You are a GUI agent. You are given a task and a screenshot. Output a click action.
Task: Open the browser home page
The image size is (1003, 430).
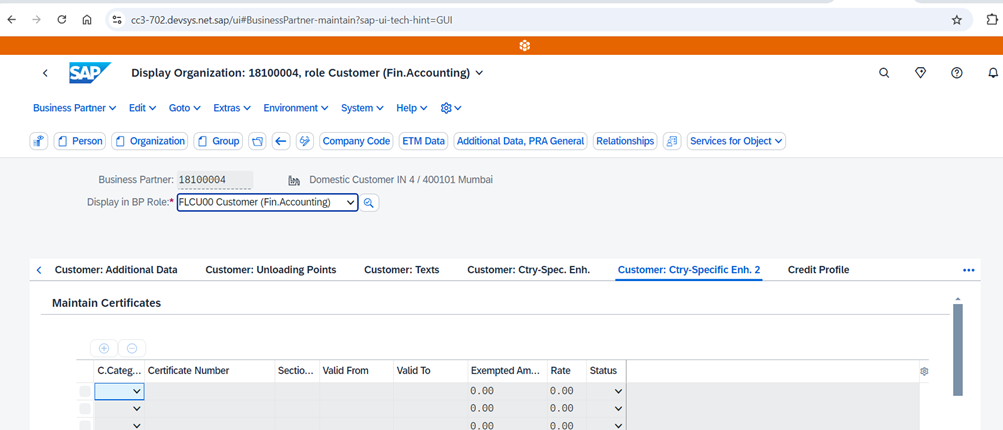87,20
